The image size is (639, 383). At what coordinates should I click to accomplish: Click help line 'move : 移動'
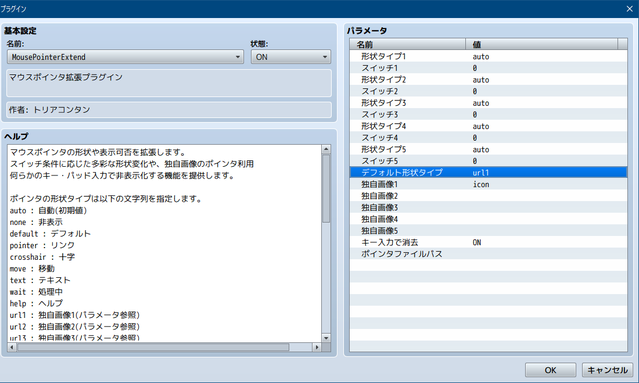(32, 269)
